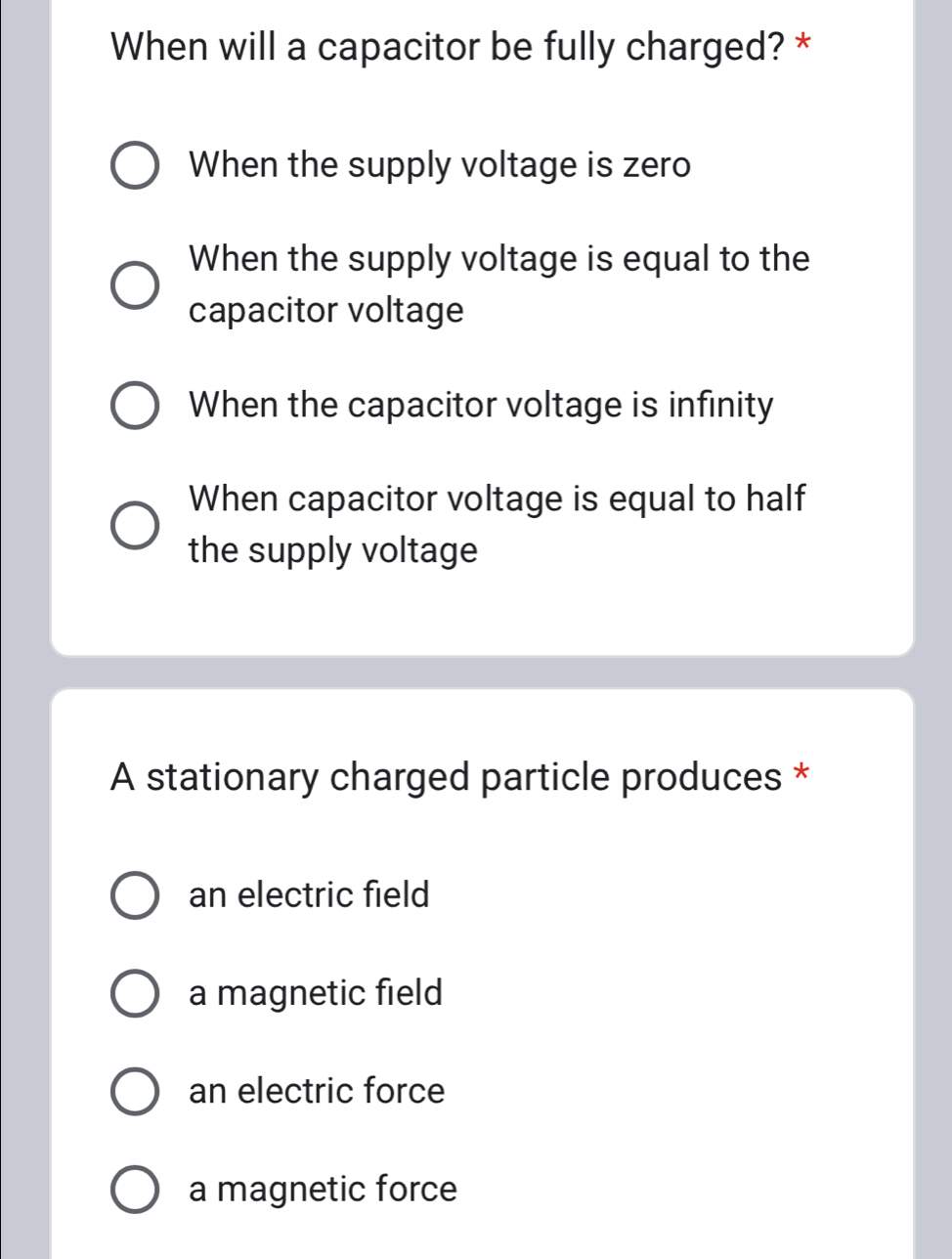
Task: Click label text 'equal to the capacitor voltage'
Action: pos(498,284)
